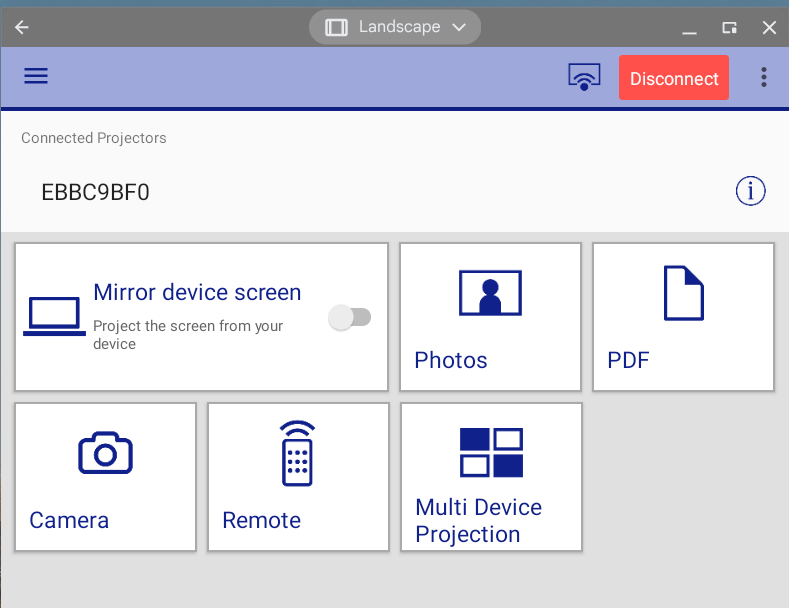Open the Remote control icon
This screenshot has height=608, width=789.
[x=297, y=453]
